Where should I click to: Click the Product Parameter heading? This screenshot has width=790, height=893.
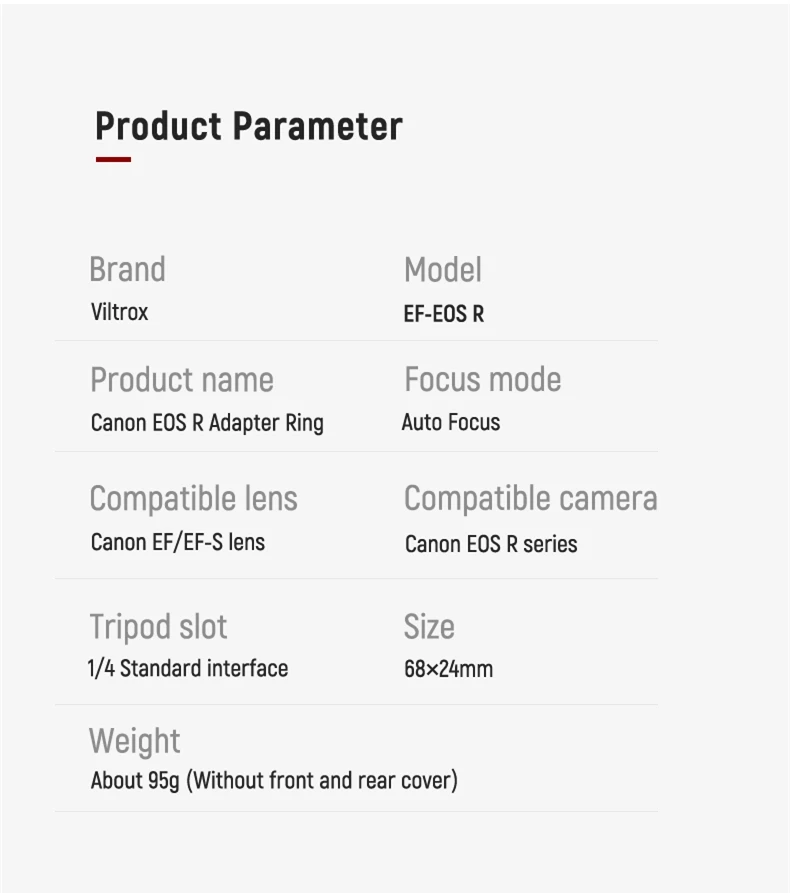click(248, 127)
